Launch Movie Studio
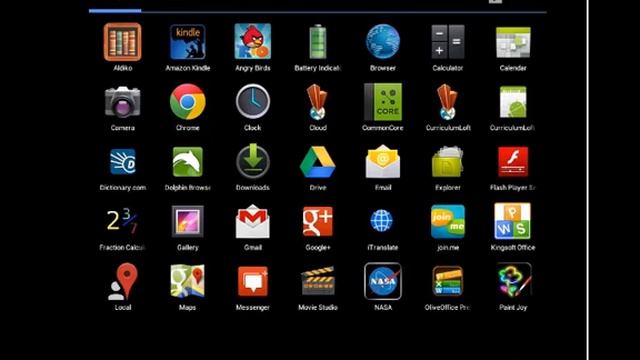Image resolution: width=640 pixels, height=360 pixels. pyautogui.click(x=318, y=280)
